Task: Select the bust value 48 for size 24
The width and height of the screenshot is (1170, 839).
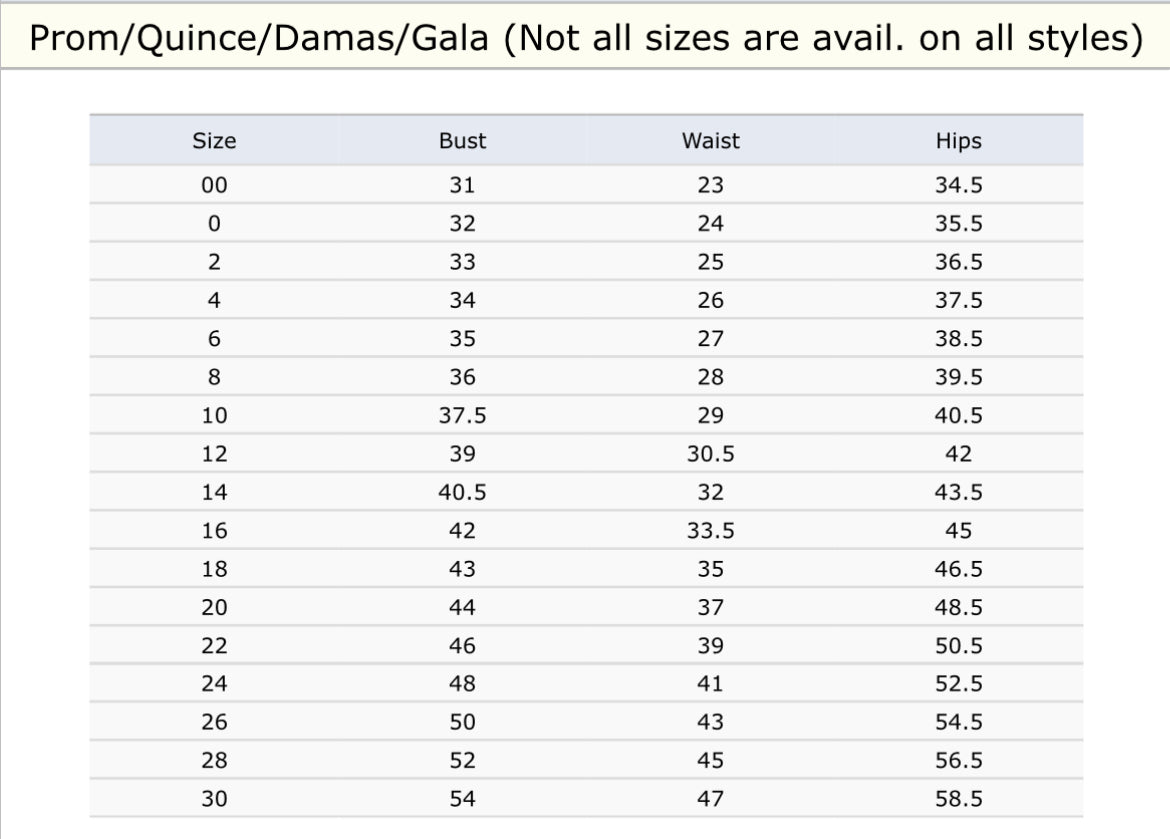Action: (462, 684)
